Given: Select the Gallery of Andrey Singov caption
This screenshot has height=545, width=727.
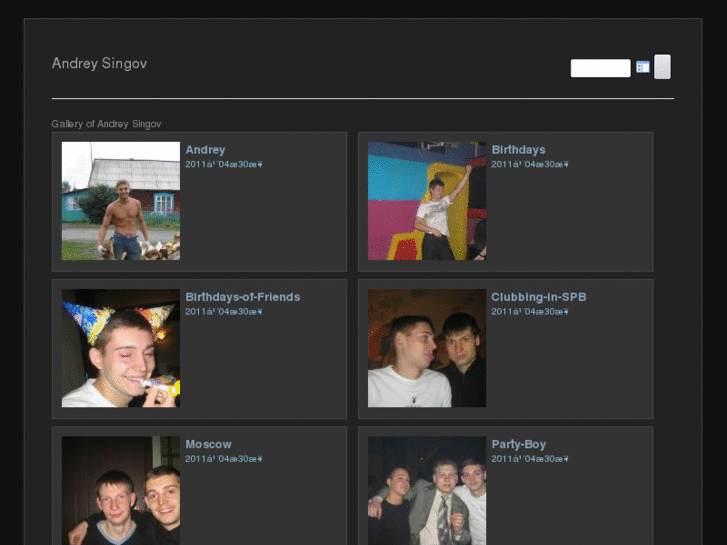Looking at the screenshot, I should (106, 124).
